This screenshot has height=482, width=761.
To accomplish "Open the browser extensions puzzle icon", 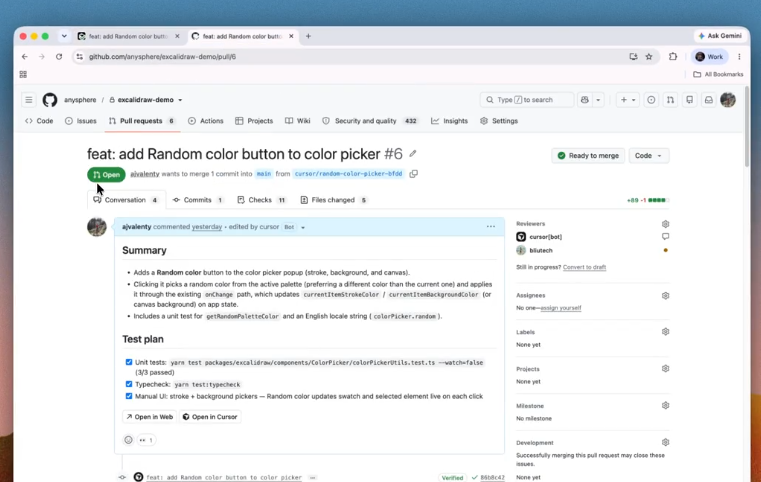I will pyautogui.click(x=673, y=57).
